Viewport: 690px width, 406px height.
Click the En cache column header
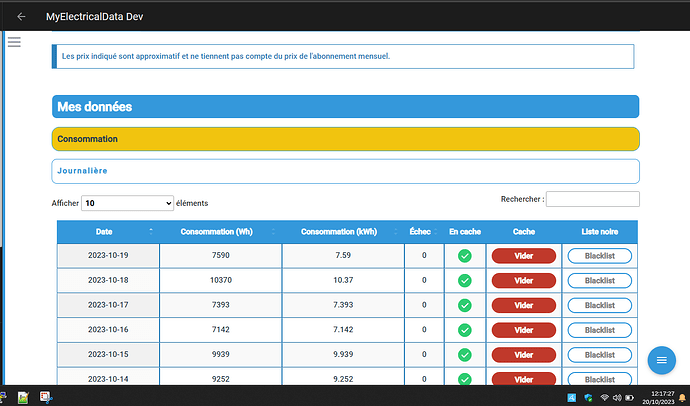[465, 232]
